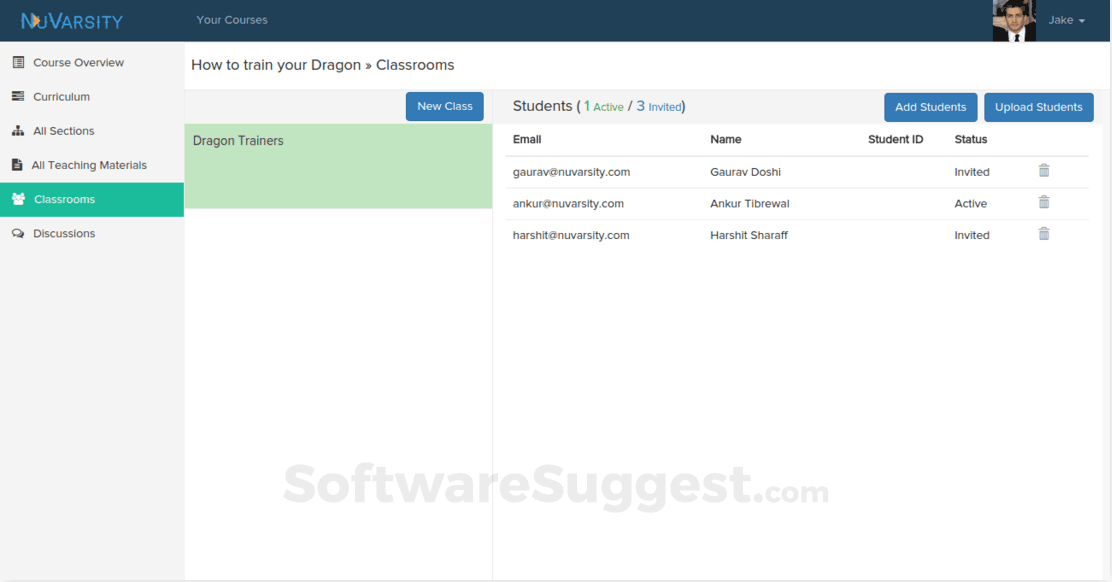Open Your Courses in top navigation
The height and width of the screenshot is (582, 1112).
pos(232,20)
